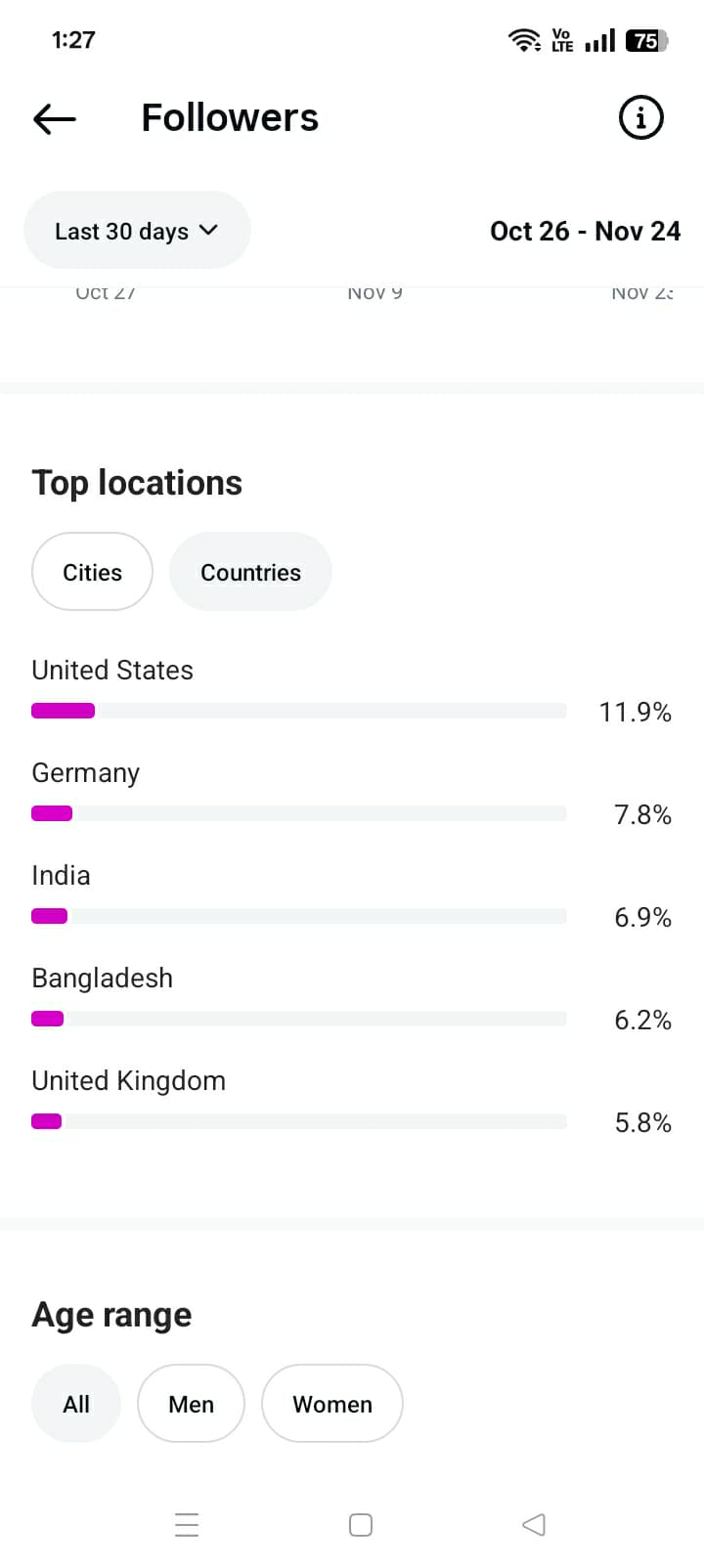Tap the United Kingdom 5.8% value
This screenshot has height=1568, width=704.
pos(642,1122)
